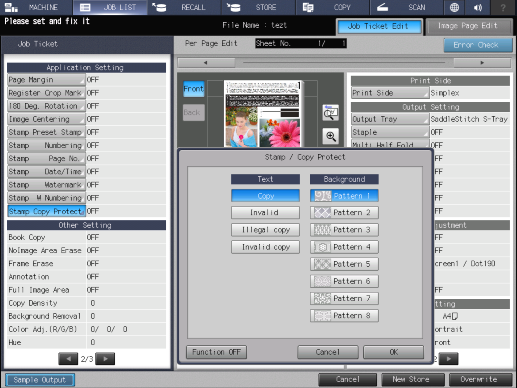Image resolution: width=517 pixels, height=388 pixels.
Task: Click the speaker volume icon
Action: (x=478, y=7)
